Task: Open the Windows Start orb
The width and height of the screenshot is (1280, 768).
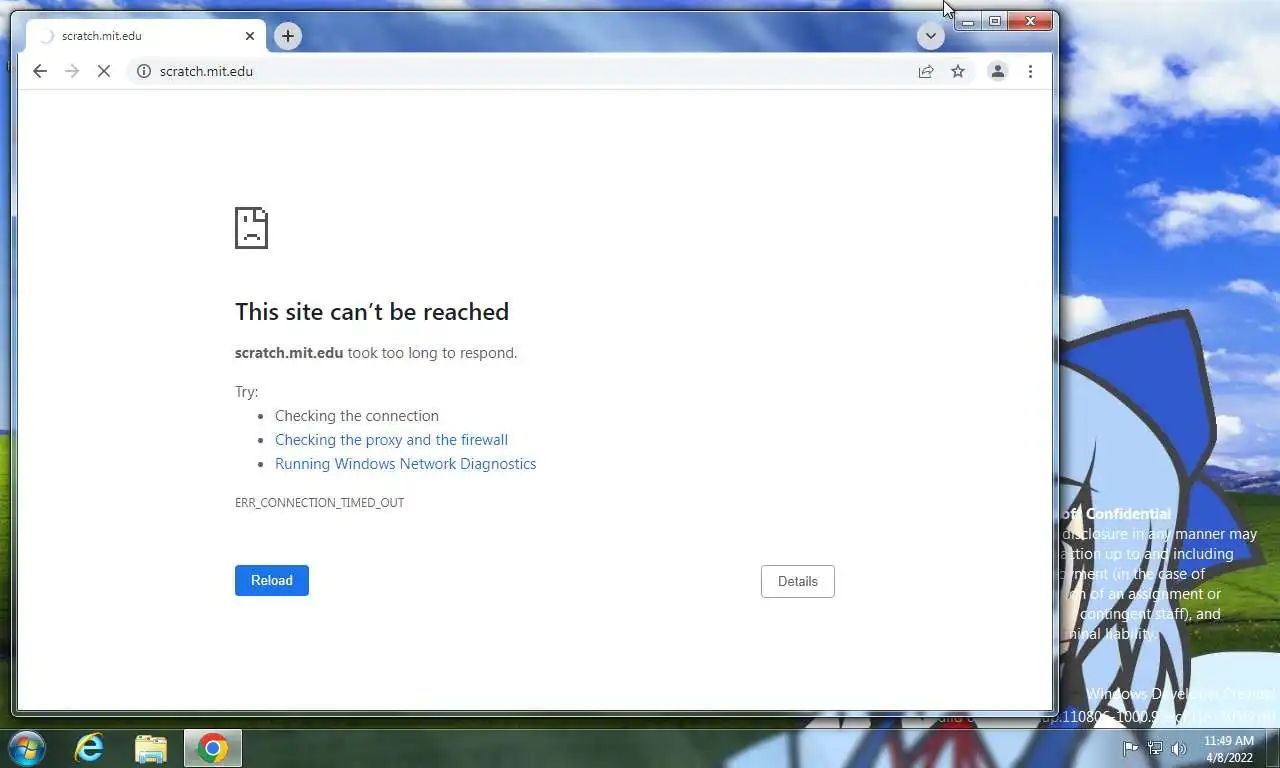Action: click(26, 748)
